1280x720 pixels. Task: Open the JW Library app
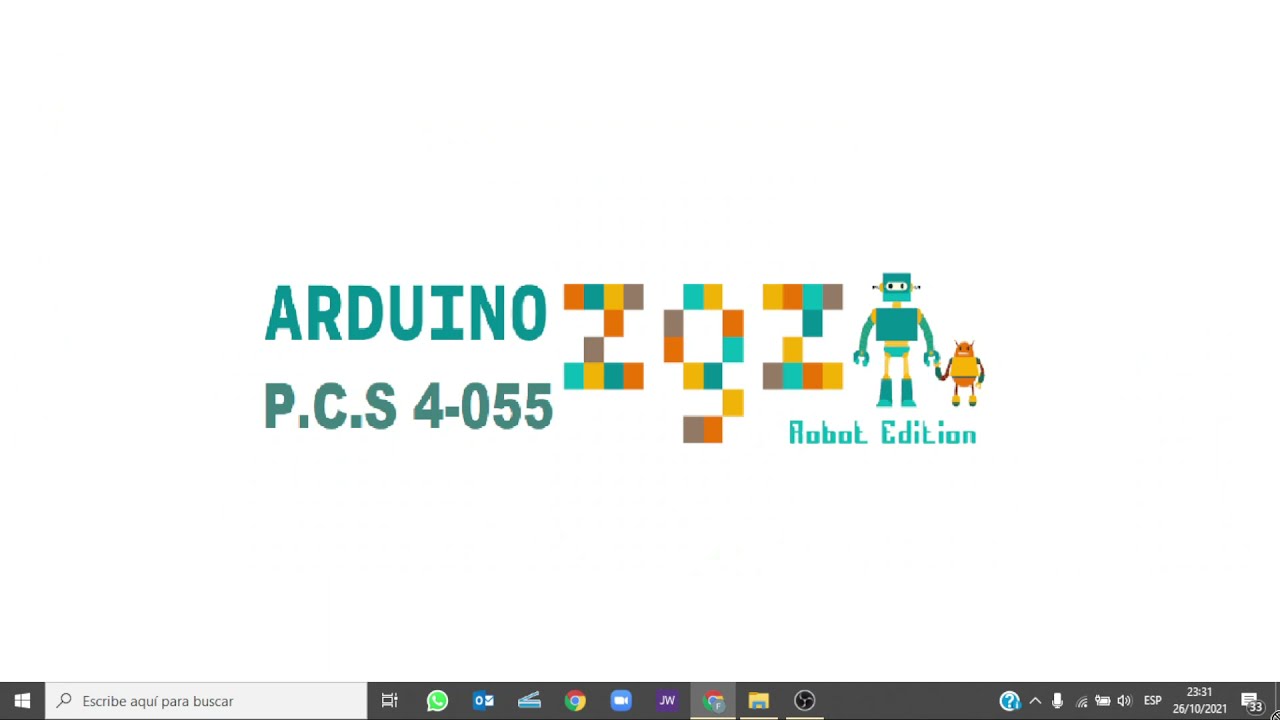coord(667,701)
